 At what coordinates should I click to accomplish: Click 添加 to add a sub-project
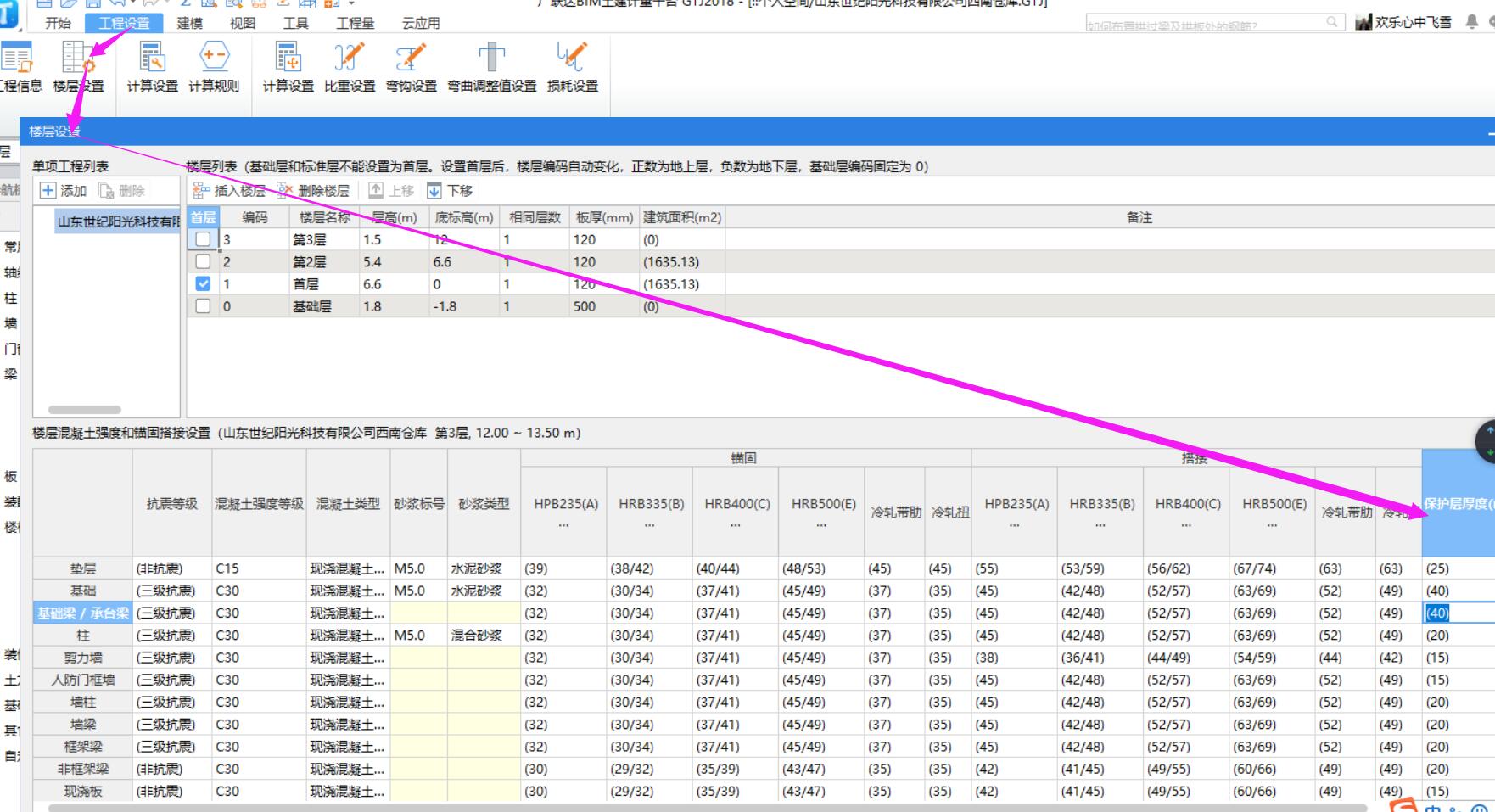pyautogui.click(x=64, y=191)
